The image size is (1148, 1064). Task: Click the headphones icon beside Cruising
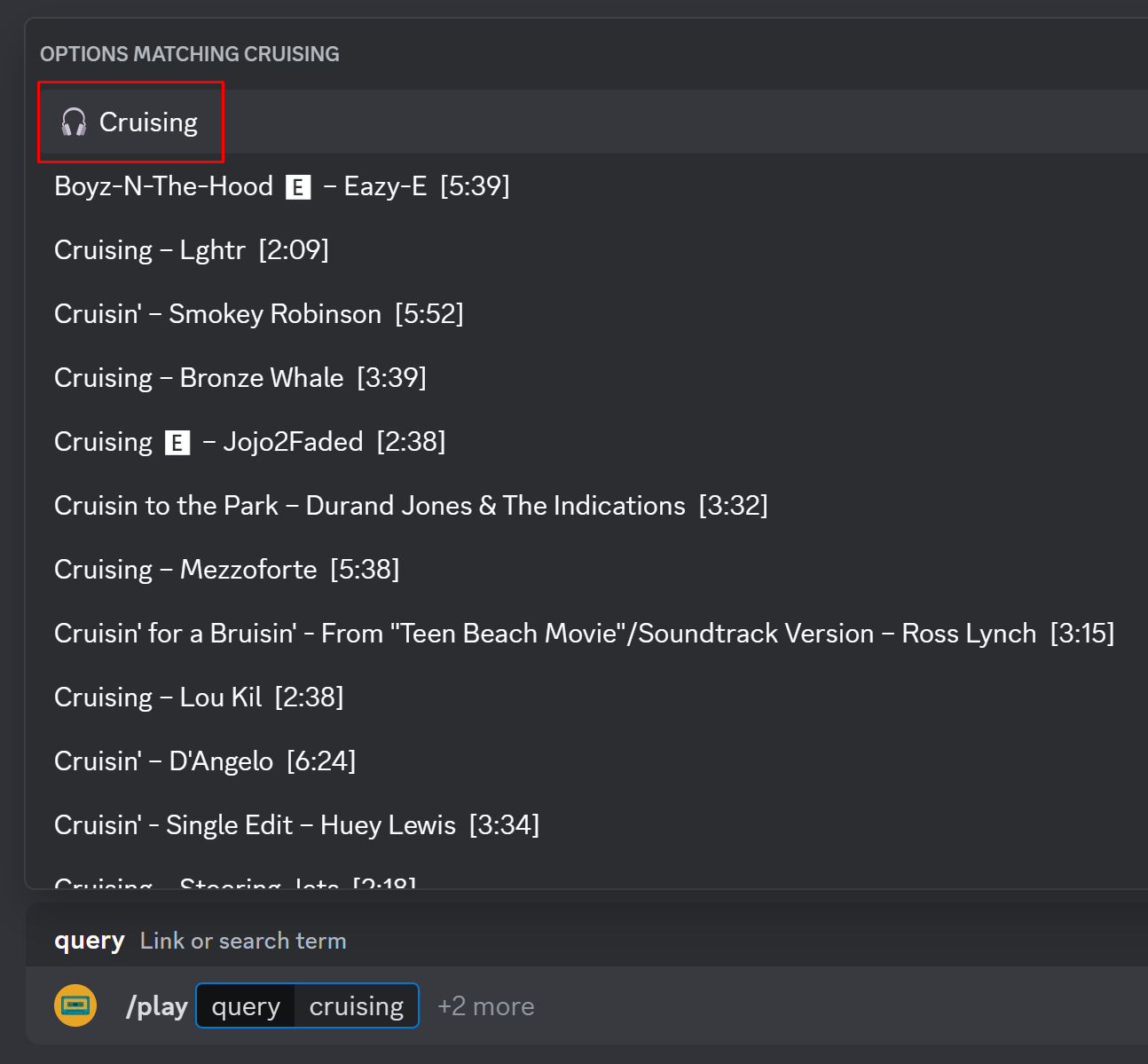74,122
